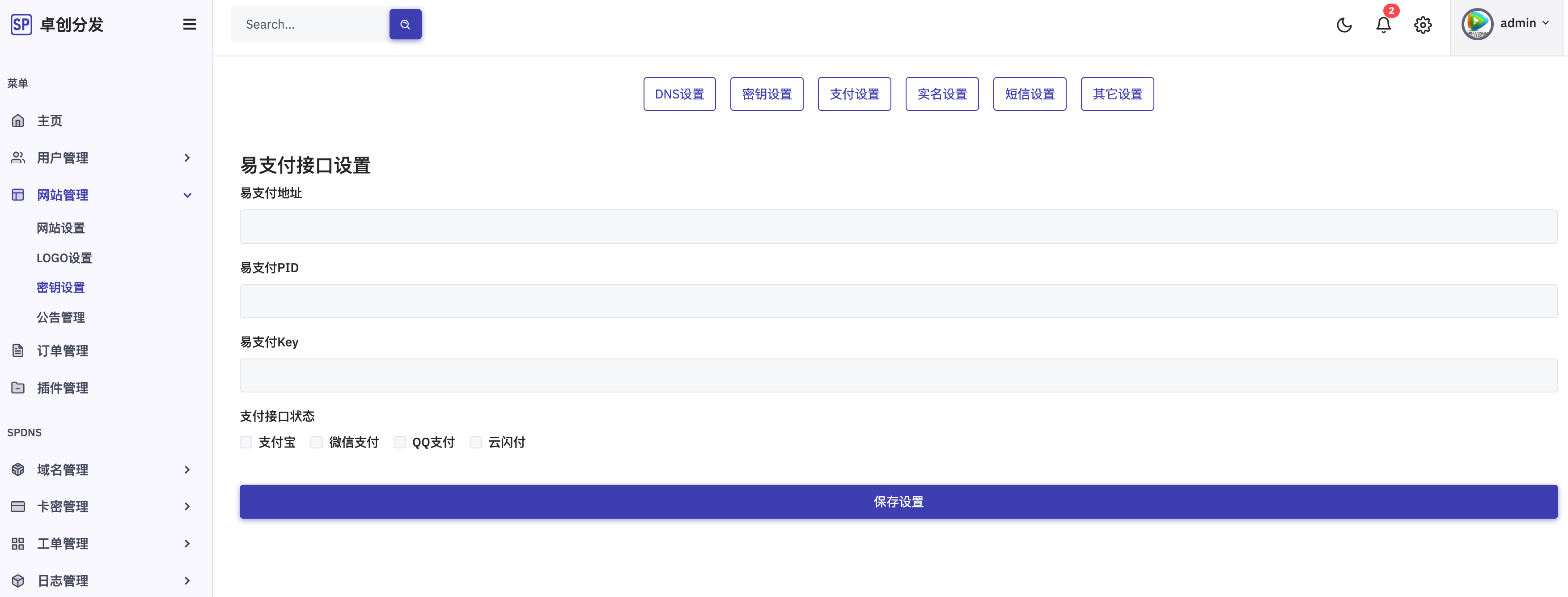Click the 保存设置 button
Screen dimensions: 1568x597
898,502
